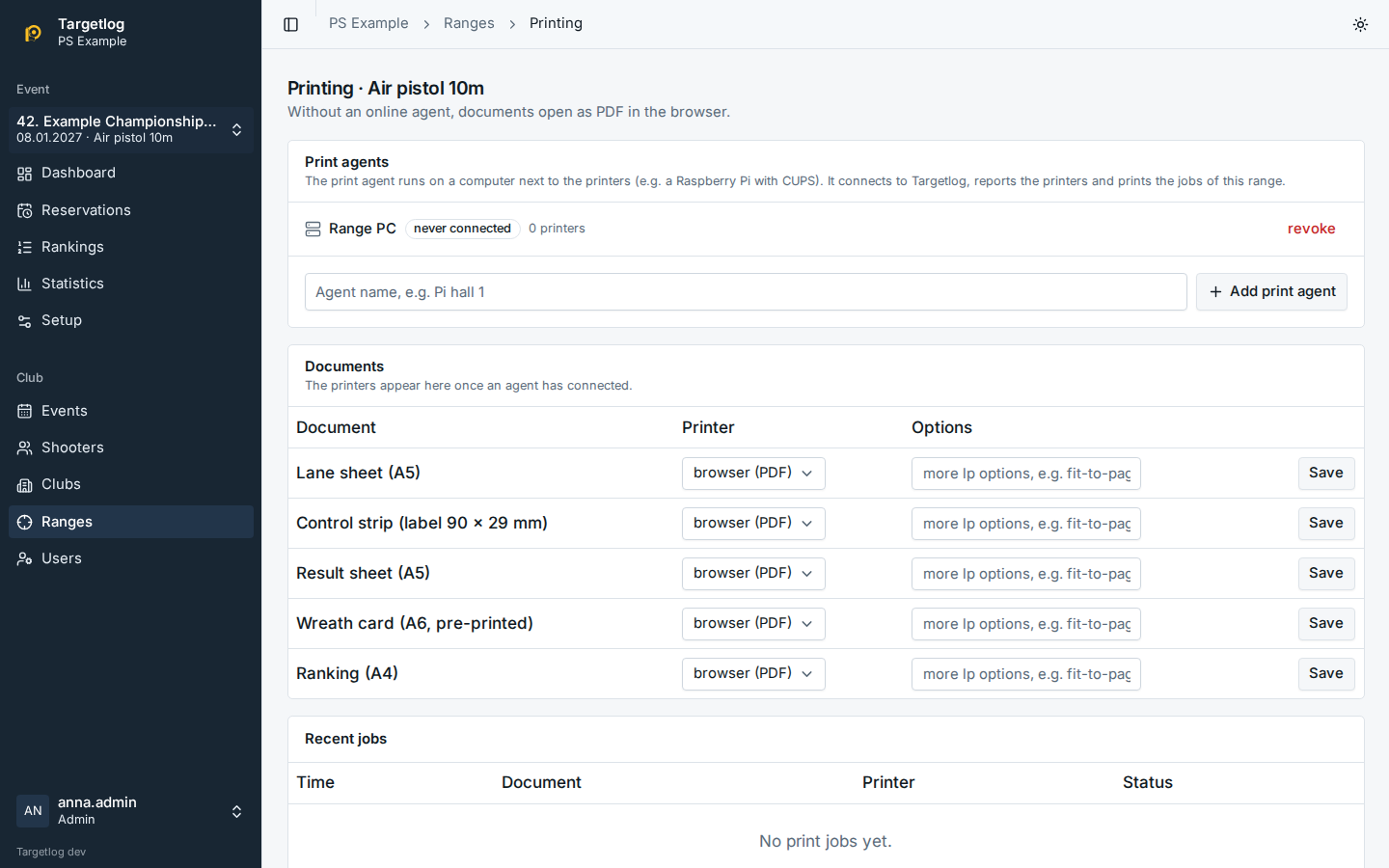
Task: Toggle the sidebar panel icon
Action: tap(290, 24)
